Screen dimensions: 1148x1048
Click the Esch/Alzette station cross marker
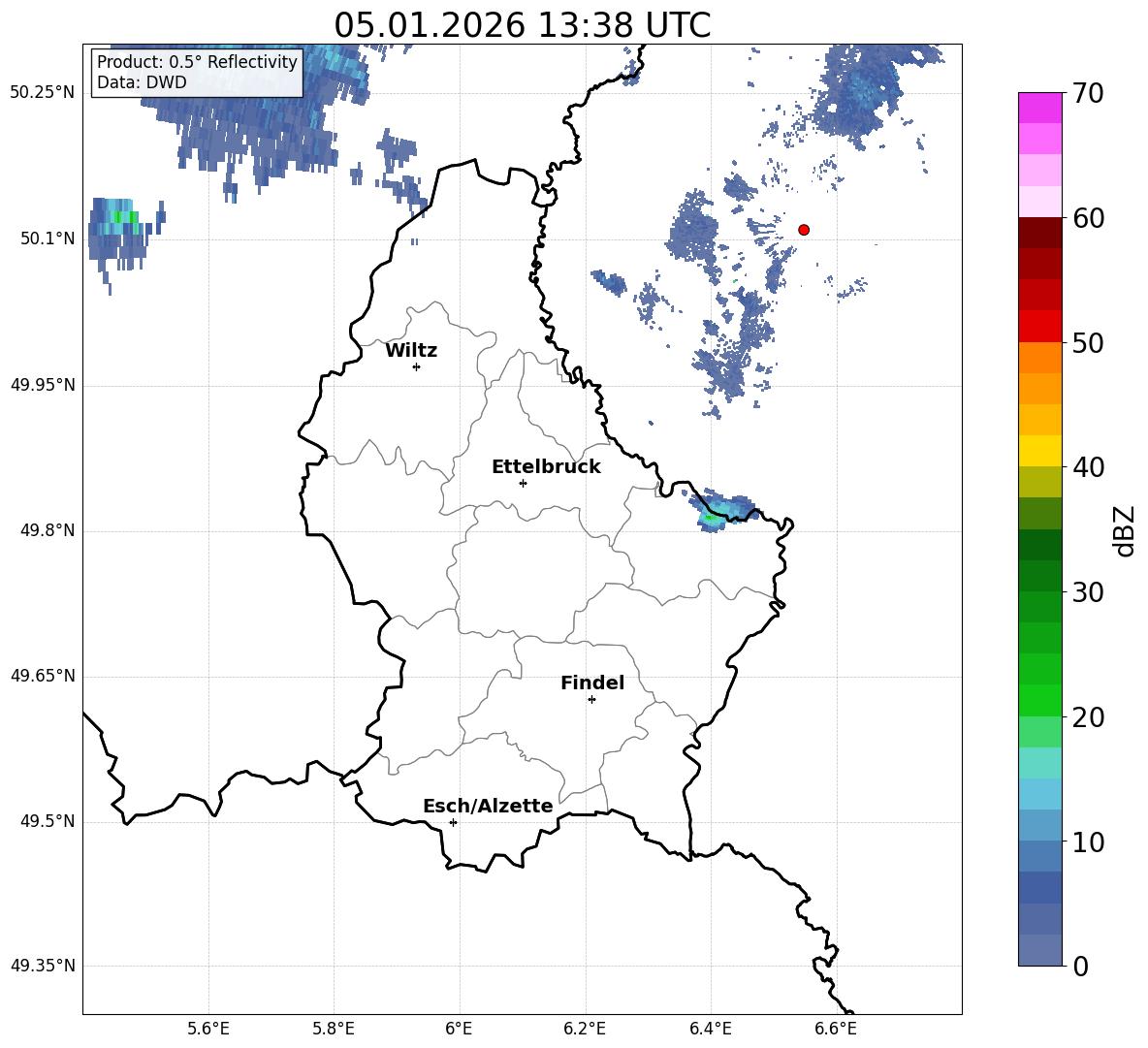click(453, 822)
